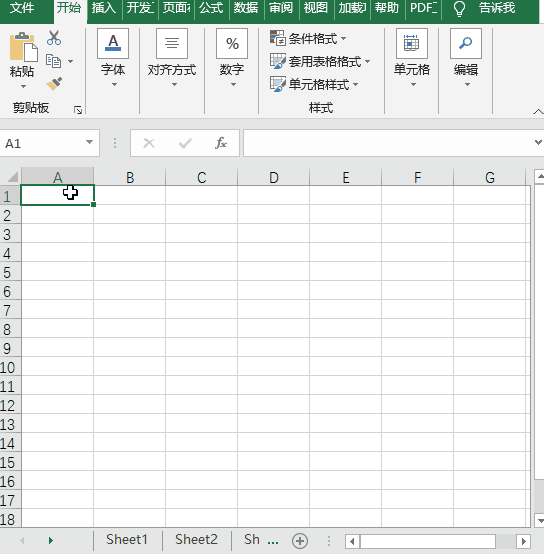Click the previous sheet navigation arrow
This screenshot has width=544, height=554.
[22, 540]
